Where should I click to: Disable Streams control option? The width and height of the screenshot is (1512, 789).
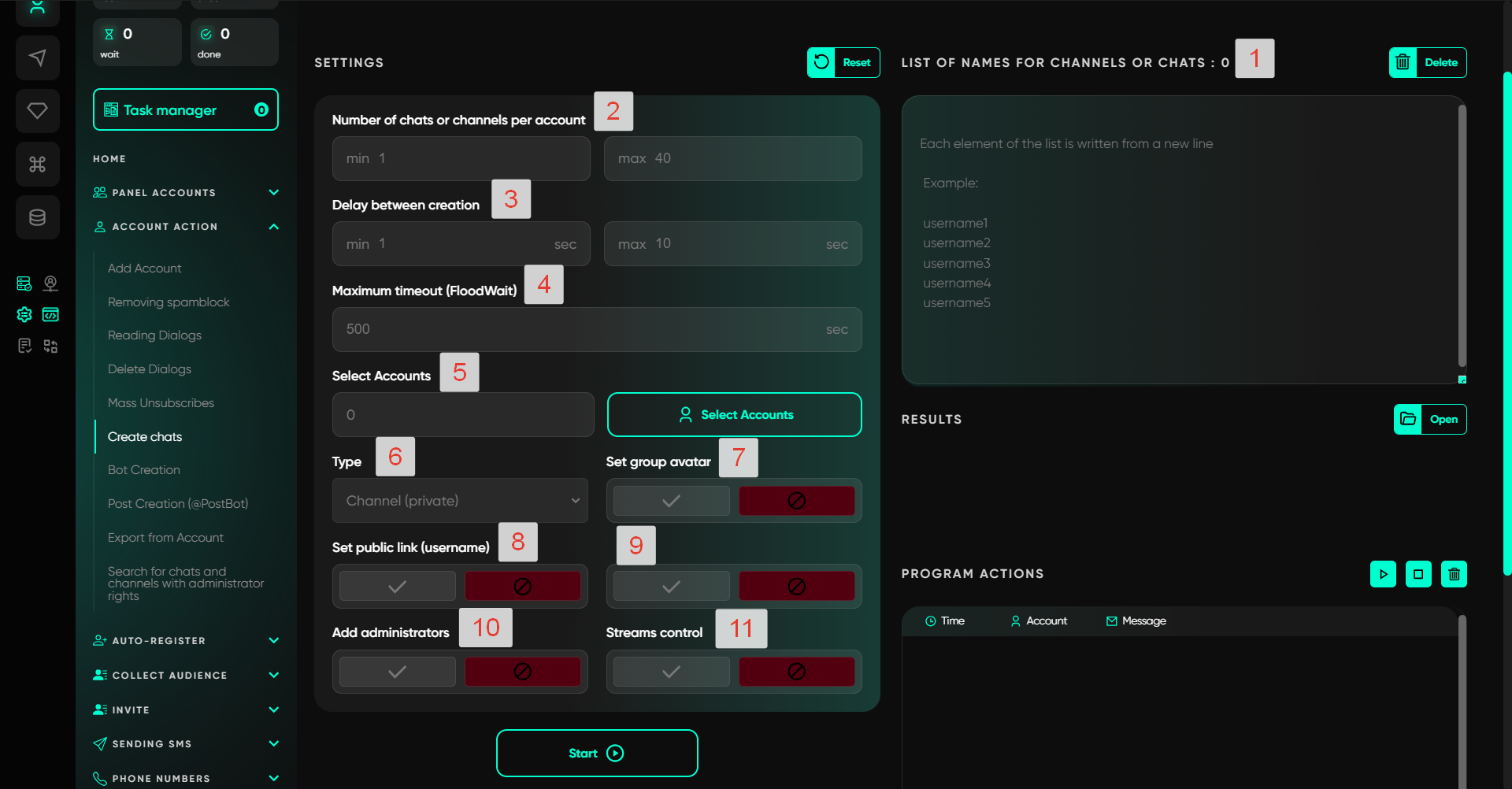(x=796, y=672)
